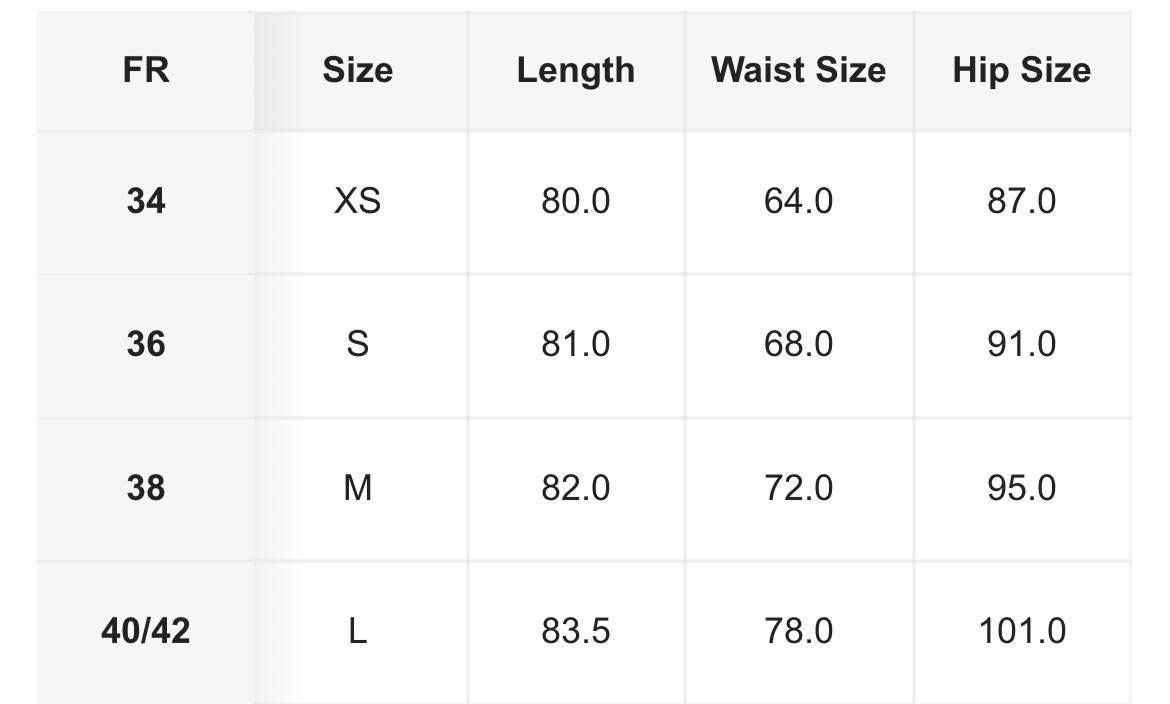The height and width of the screenshot is (704, 1170).
Task: Click the Waist Size header
Action: (798, 70)
